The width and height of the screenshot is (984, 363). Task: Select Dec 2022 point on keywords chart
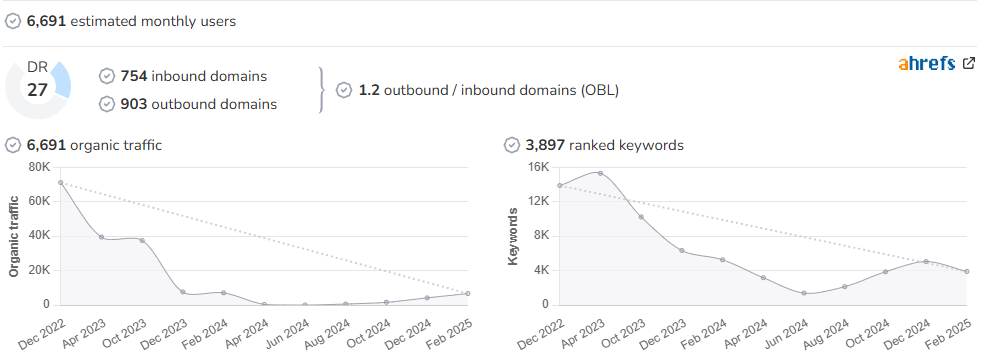pyautogui.click(x=560, y=185)
